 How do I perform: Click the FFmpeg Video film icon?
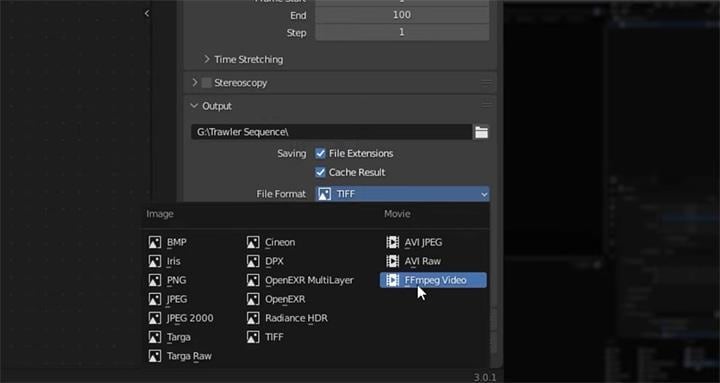point(393,280)
